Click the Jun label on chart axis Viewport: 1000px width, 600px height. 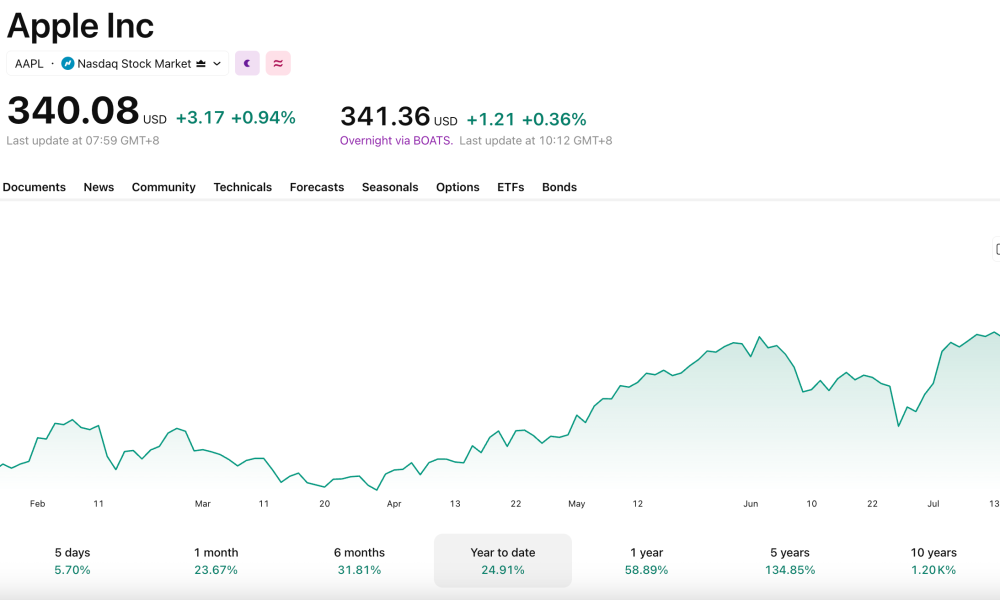(751, 504)
